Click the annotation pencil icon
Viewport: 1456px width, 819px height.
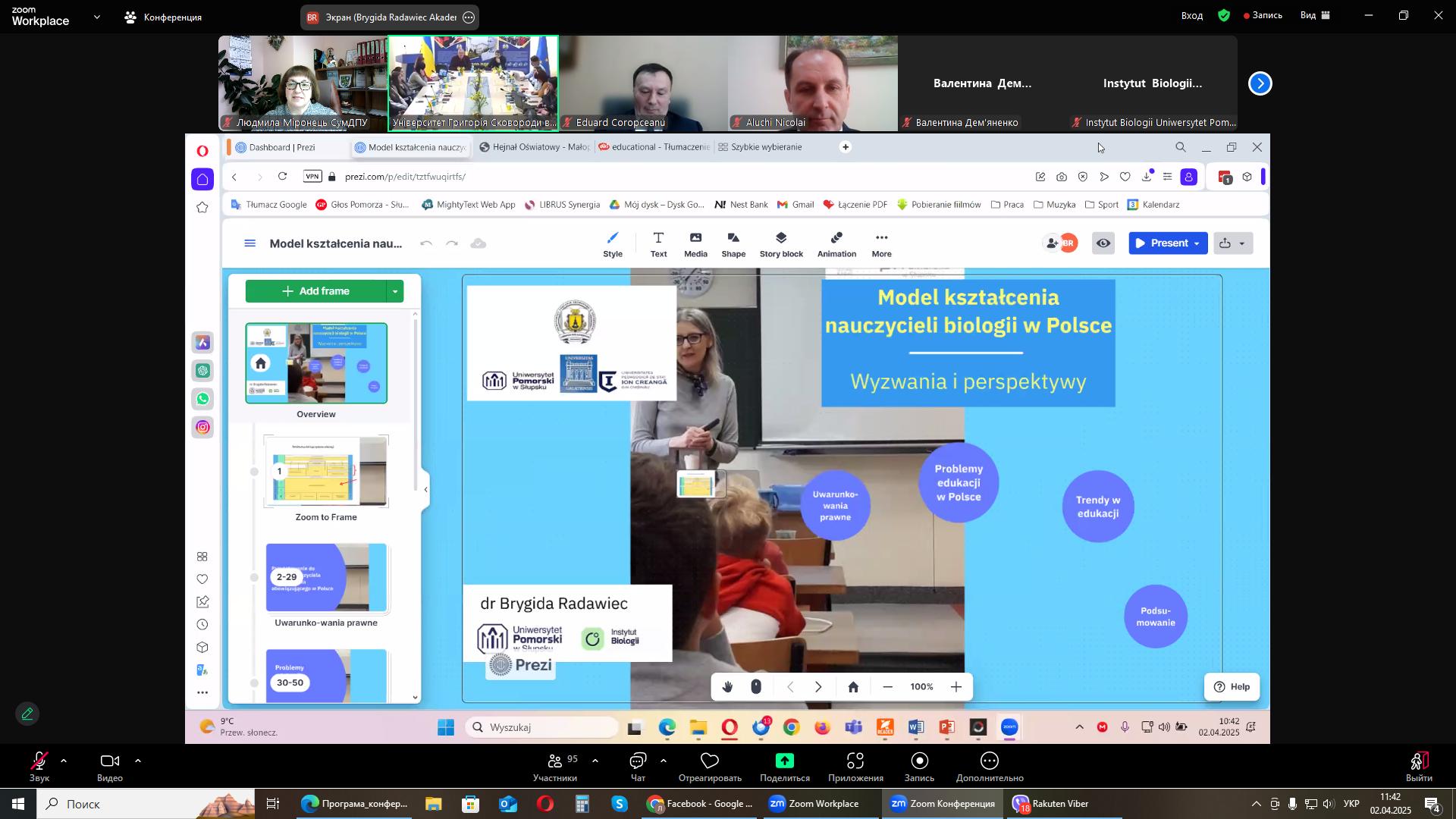click(x=28, y=714)
